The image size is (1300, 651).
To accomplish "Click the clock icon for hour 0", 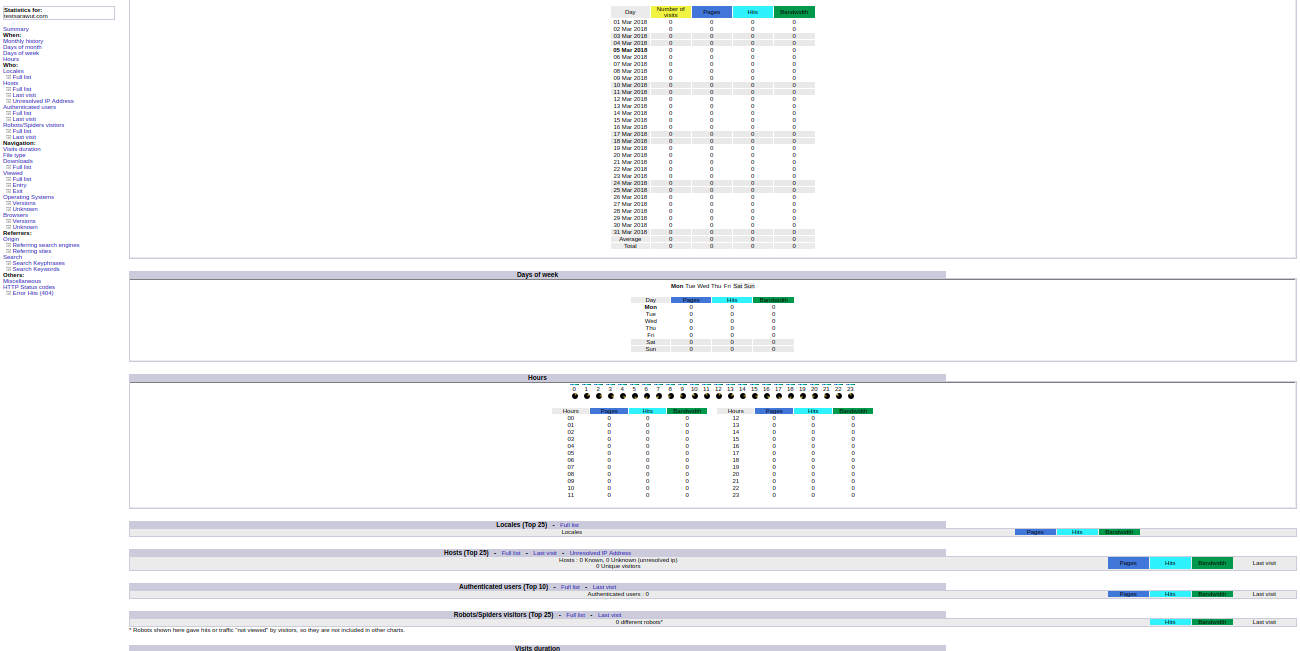I will tap(575, 396).
